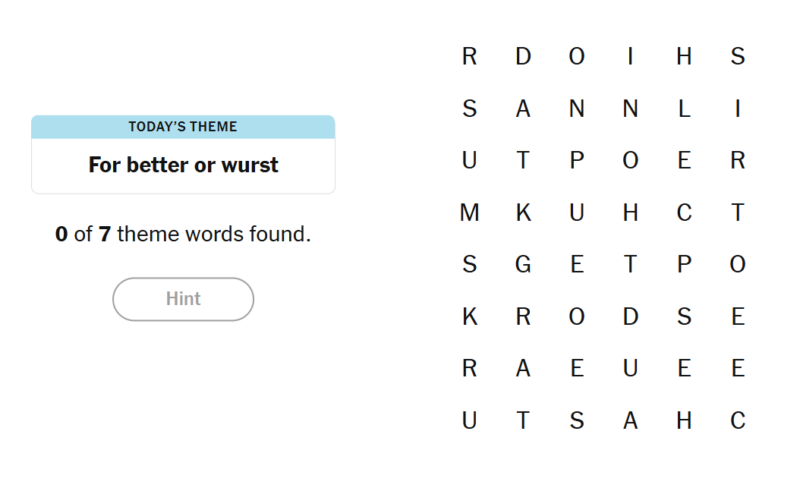Click the '0 of 7 theme words found' text

coord(183,234)
